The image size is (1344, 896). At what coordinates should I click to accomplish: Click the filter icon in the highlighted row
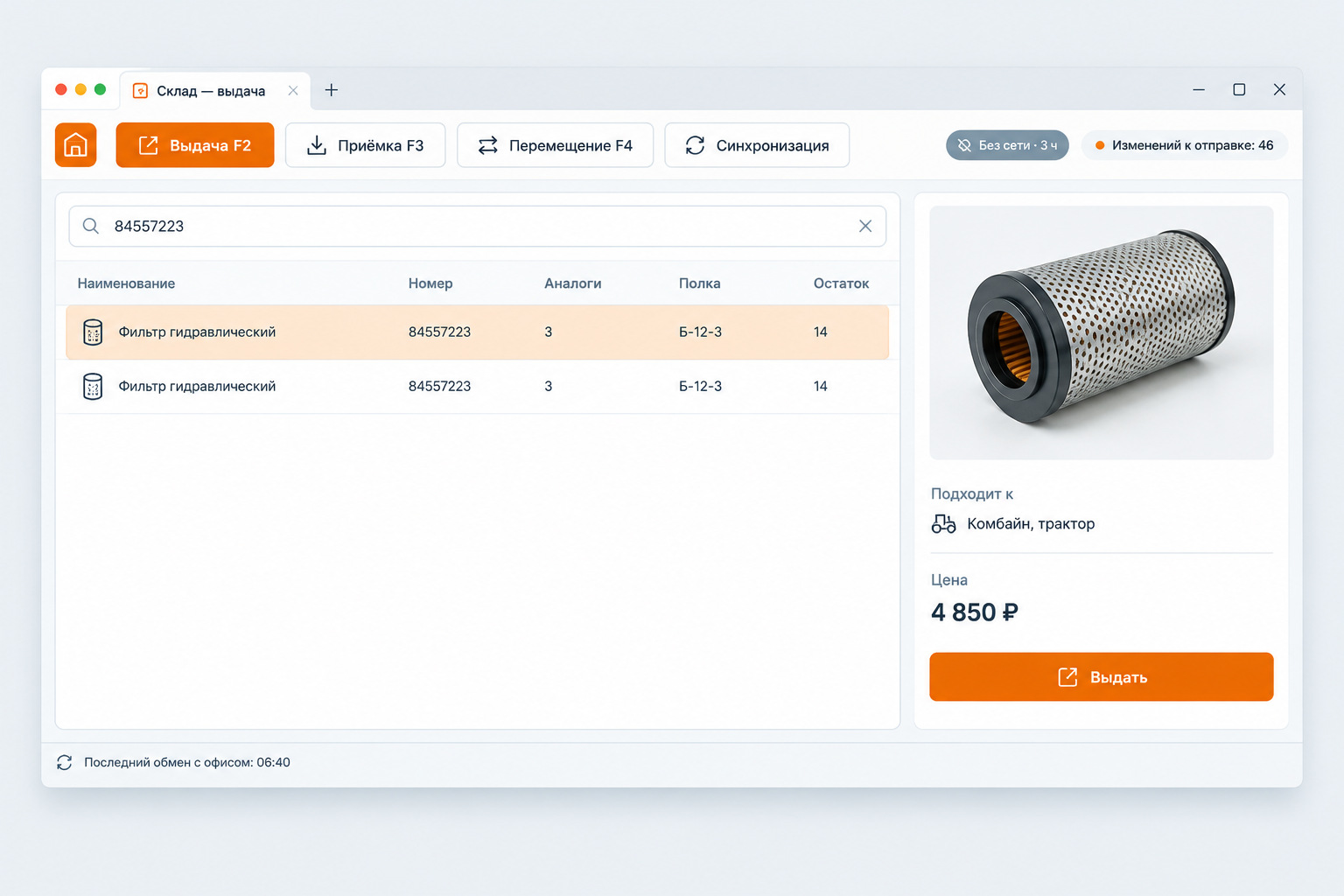tap(93, 332)
